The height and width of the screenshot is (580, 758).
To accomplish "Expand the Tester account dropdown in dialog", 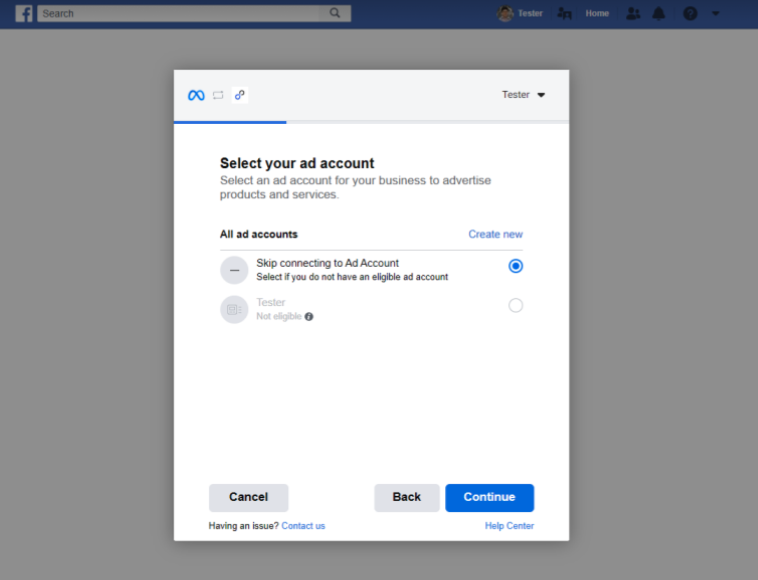I will click(524, 95).
